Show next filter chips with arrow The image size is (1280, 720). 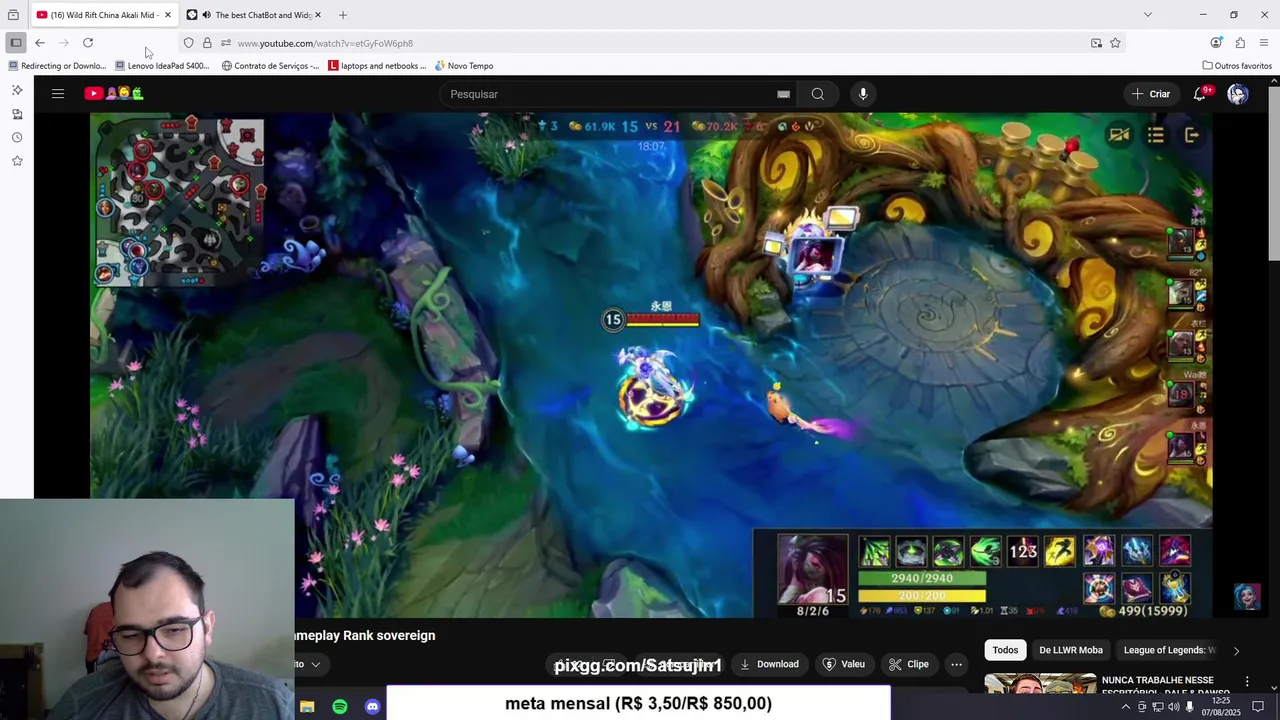coord(1236,650)
